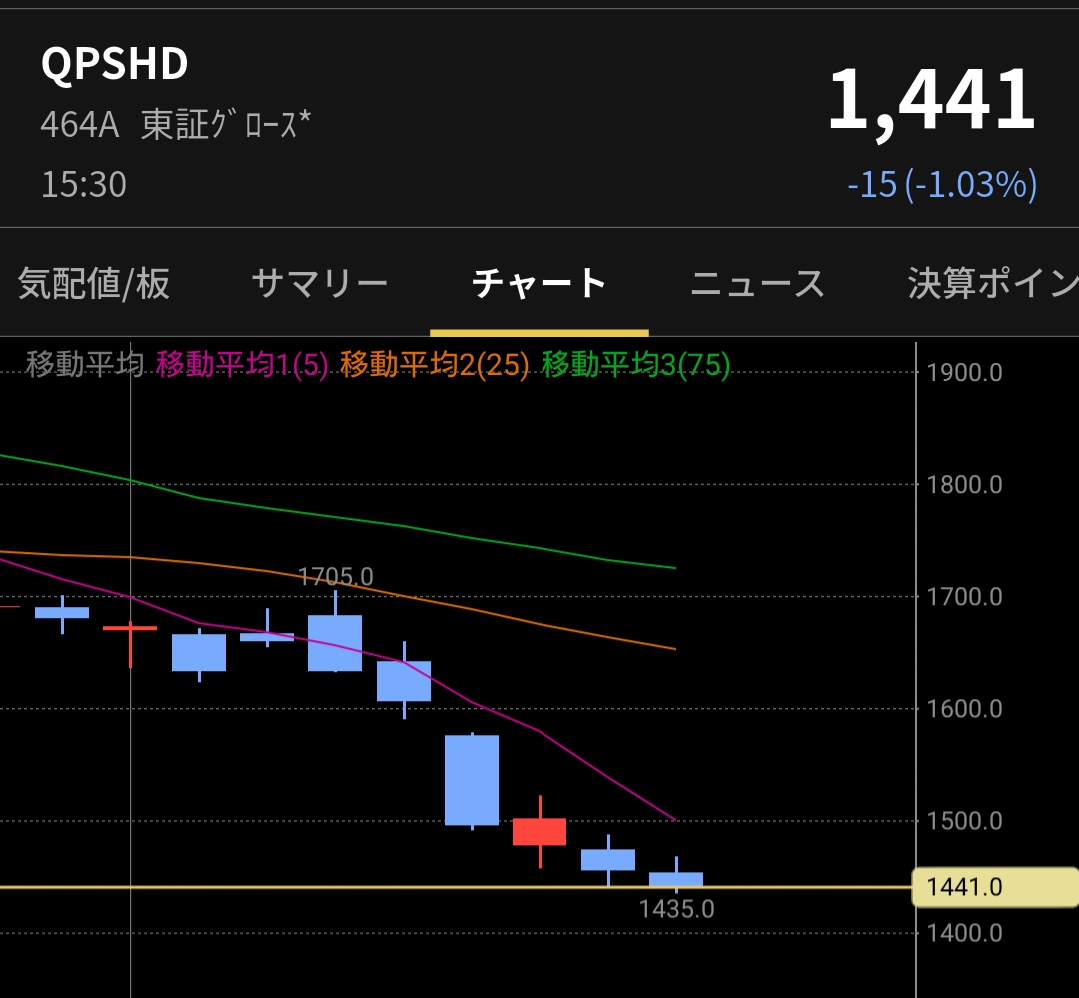Tap the 464A 東証グロース code text
Screen dimensions: 1079x998
pyautogui.click(x=175, y=125)
